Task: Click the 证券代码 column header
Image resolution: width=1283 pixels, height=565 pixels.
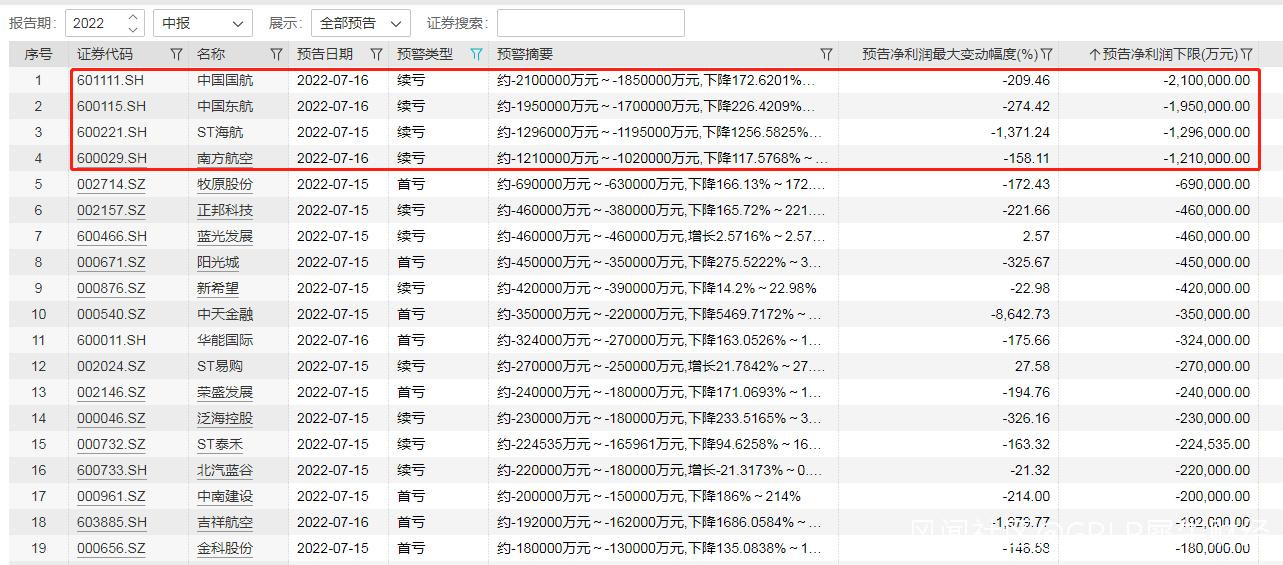Action: (x=105, y=54)
